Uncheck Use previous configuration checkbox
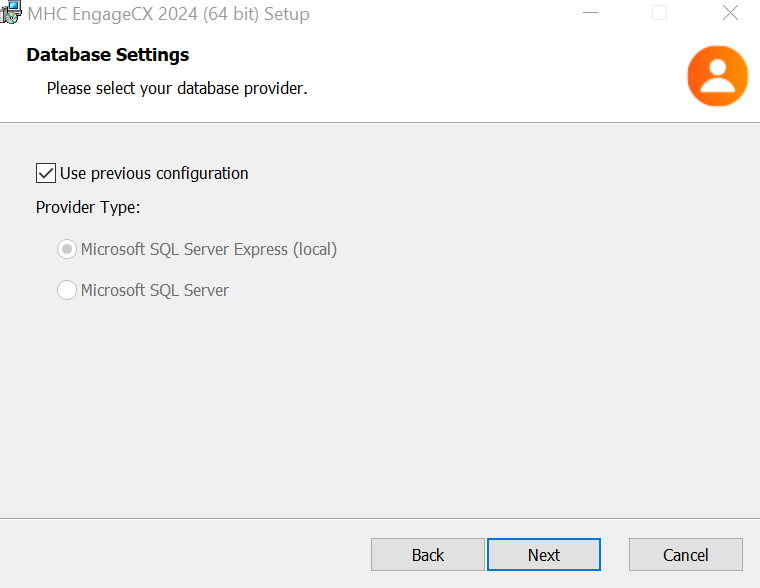Viewport: 760px width, 588px height. point(46,173)
